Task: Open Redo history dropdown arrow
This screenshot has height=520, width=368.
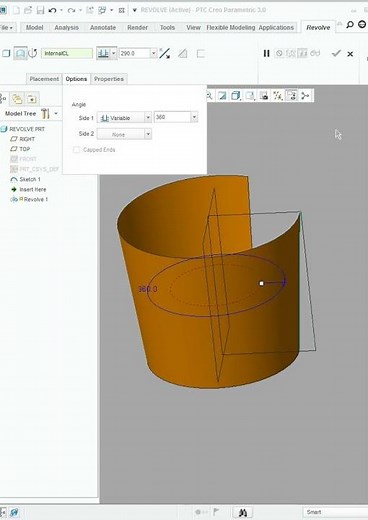Action: pyautogui.click(x=80, y=10)
